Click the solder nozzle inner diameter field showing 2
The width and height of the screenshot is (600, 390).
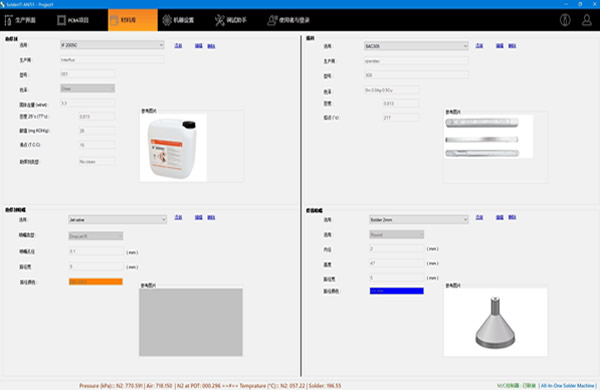pyautogui.click(x=397, y=249)
